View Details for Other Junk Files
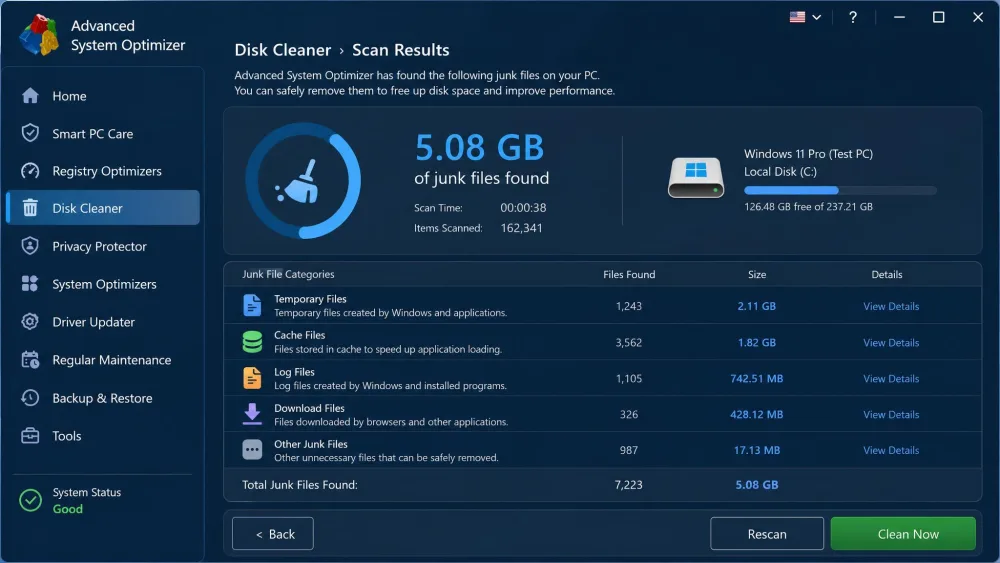The width and height of the screenshot is (1000, 563). 891,450
